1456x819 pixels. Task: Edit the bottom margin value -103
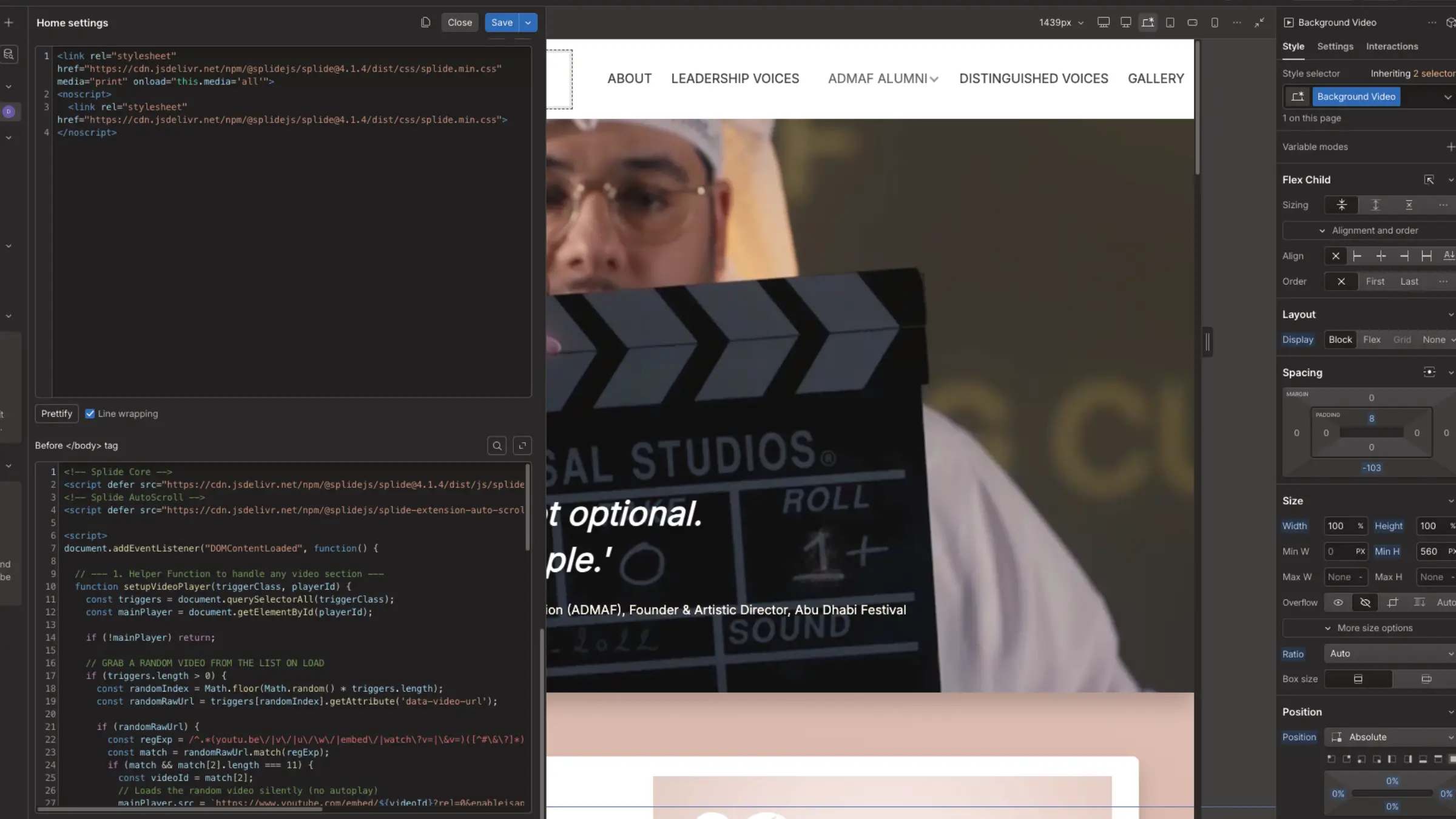(x=1371, y=468)
